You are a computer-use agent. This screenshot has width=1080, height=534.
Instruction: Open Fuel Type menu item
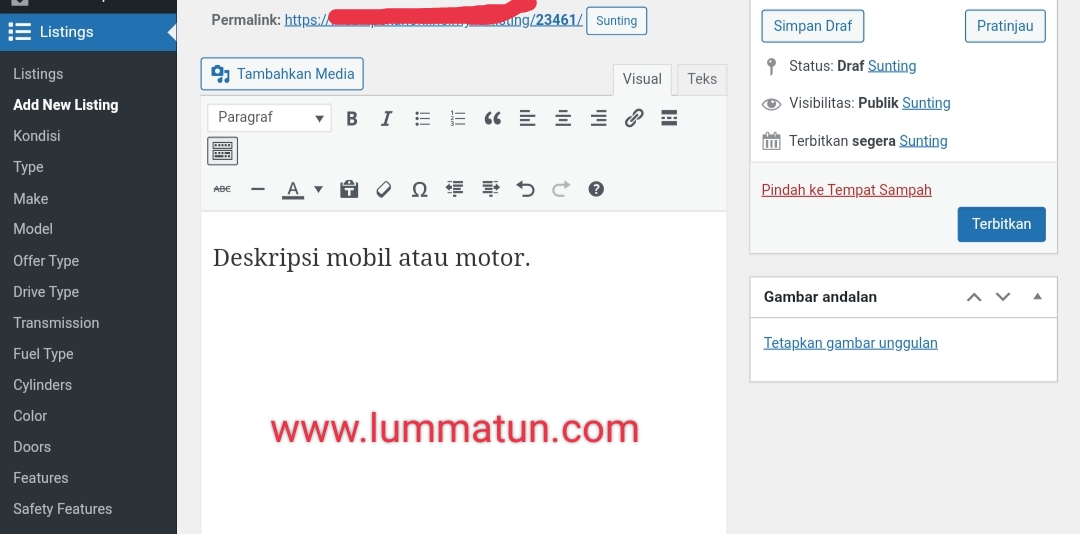click(43, 353)
